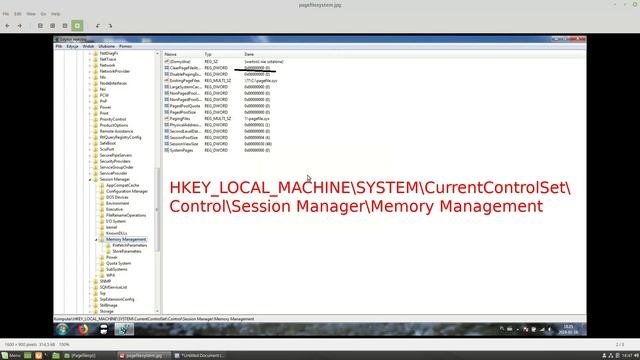The image size is (640, 360).
Task: Select the SystemPages value row
Action: pyautogui.click(x=217, y=151)
